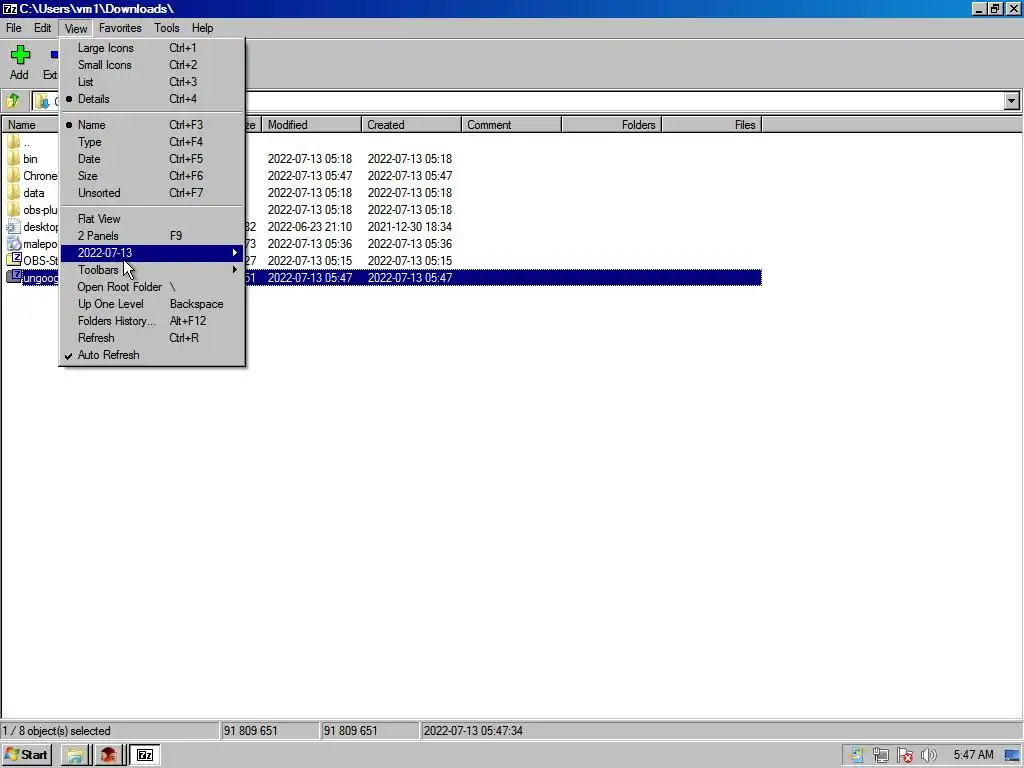
Task: Select the OBS-St archive icon
Action: (13, 260)
